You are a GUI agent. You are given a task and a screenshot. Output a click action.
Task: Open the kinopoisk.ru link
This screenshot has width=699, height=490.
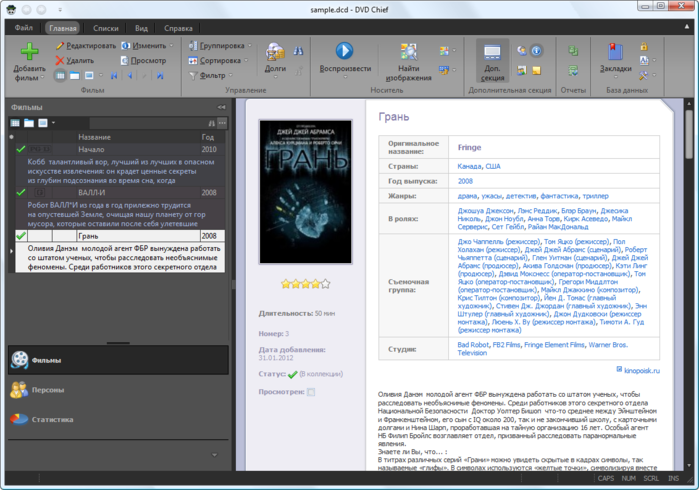pyautogui.click(x=641, y=371)
